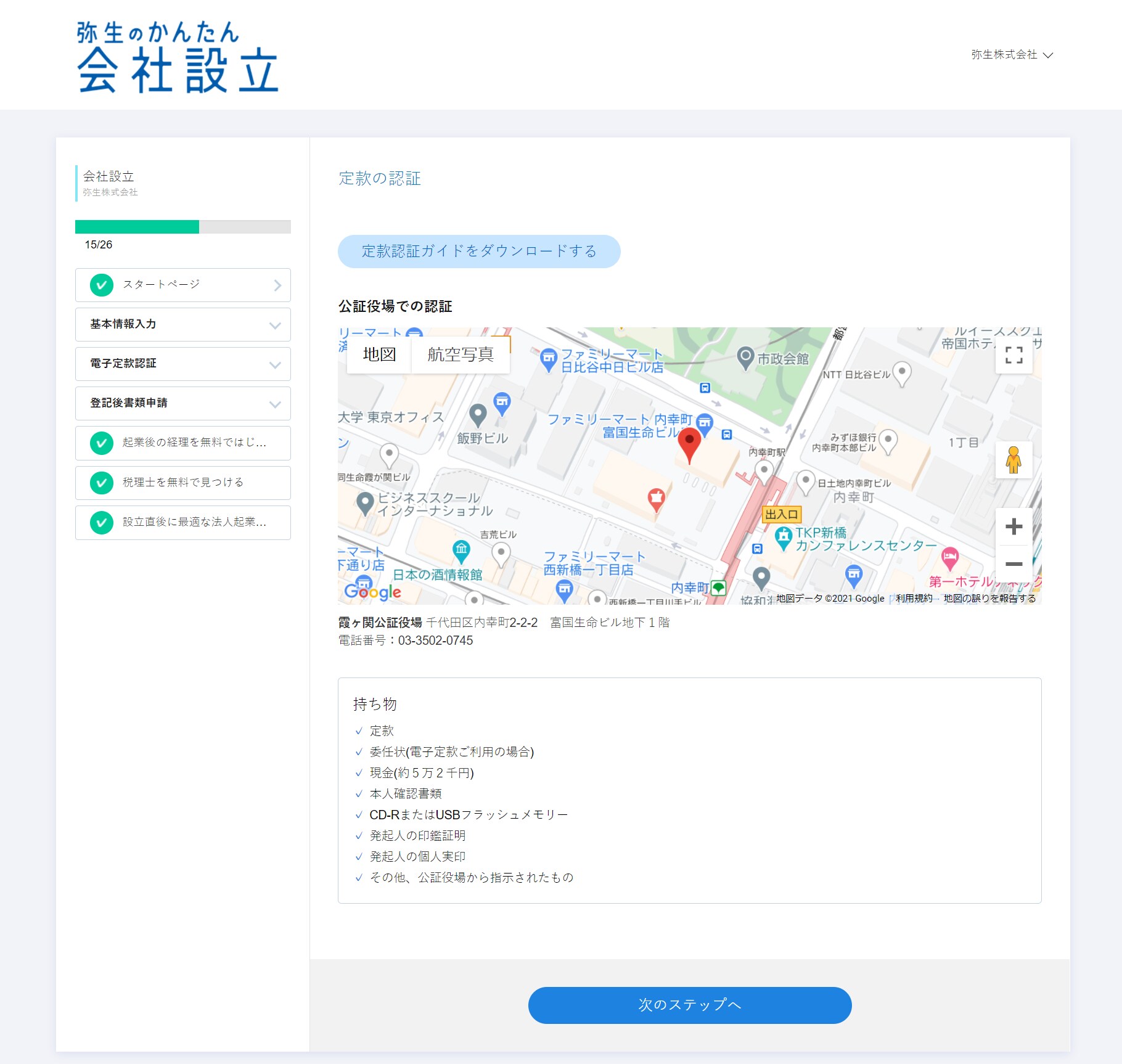The height and width of the screenshot is (1064, 1122).
Task: Click the checkmark beside 税理士を無料で見つける
Action: click(x=102, y=483)
